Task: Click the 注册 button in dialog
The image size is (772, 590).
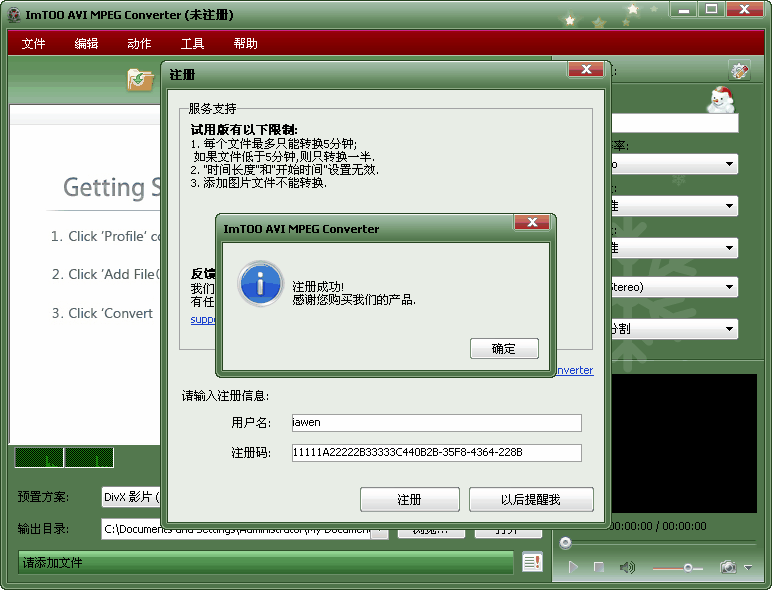Action: point(410,500)
